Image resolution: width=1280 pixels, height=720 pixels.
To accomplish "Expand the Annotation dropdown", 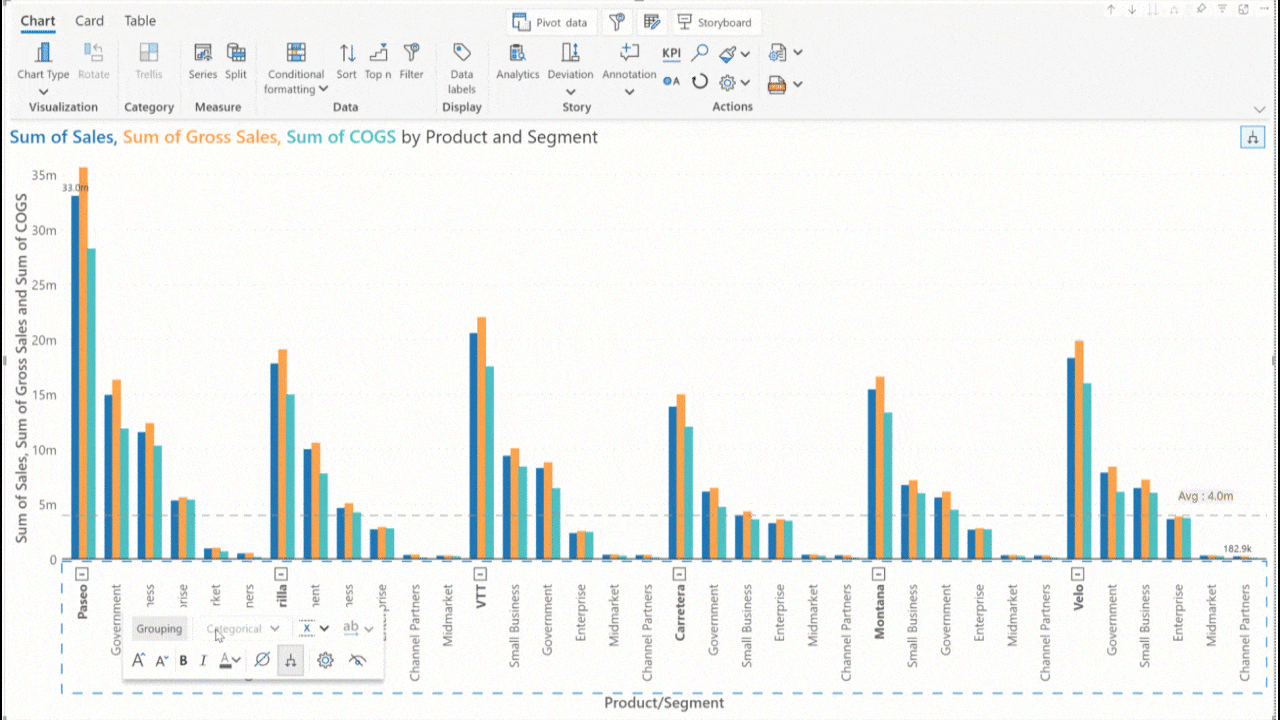I will [629, 91].
